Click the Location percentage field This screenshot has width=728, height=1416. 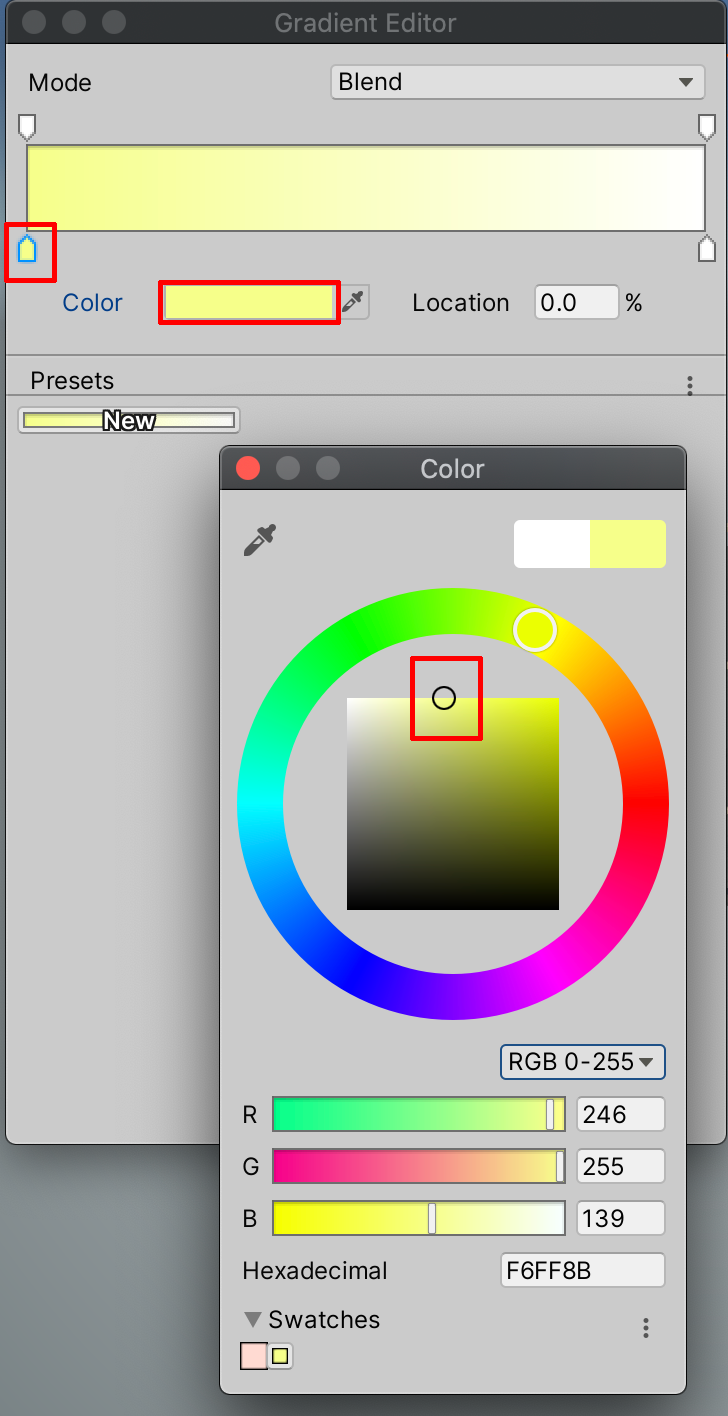click(576, 302)
